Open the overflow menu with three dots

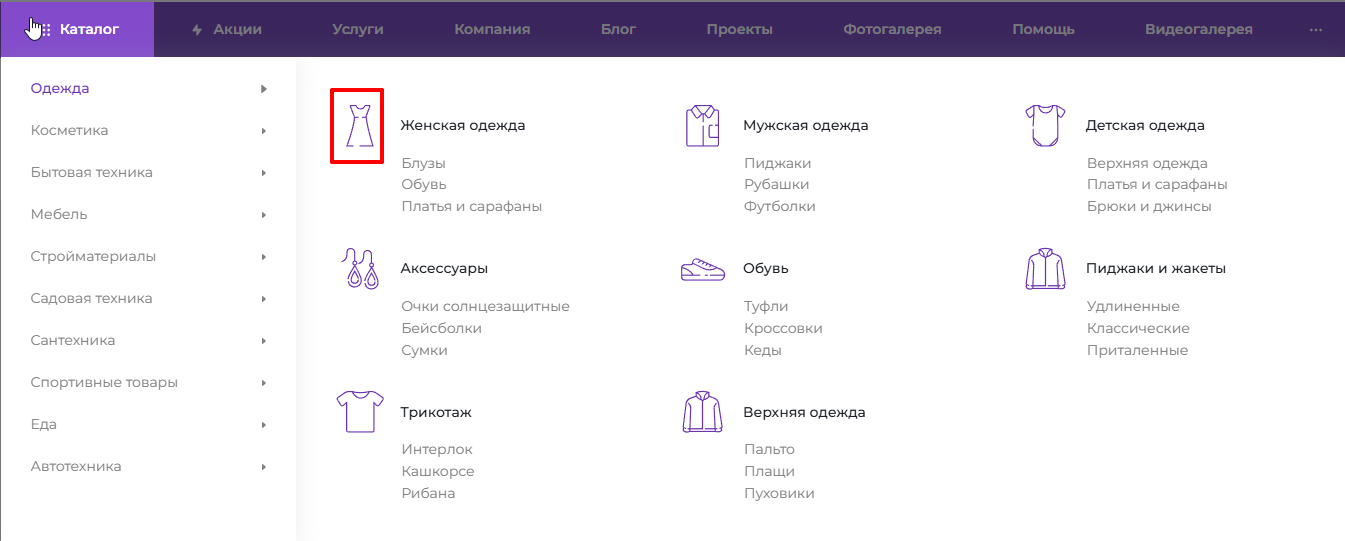click(1315, 29)
